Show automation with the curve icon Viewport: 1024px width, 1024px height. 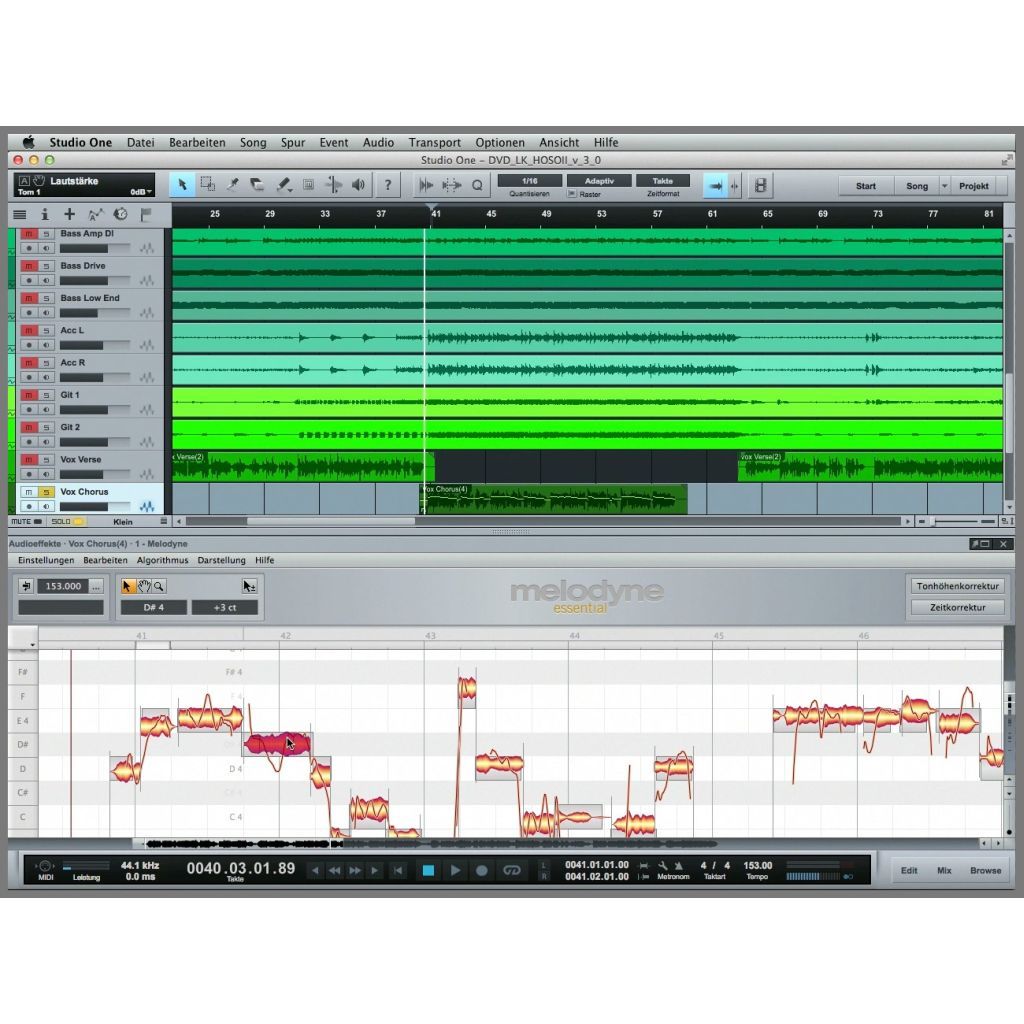(95, 214)
